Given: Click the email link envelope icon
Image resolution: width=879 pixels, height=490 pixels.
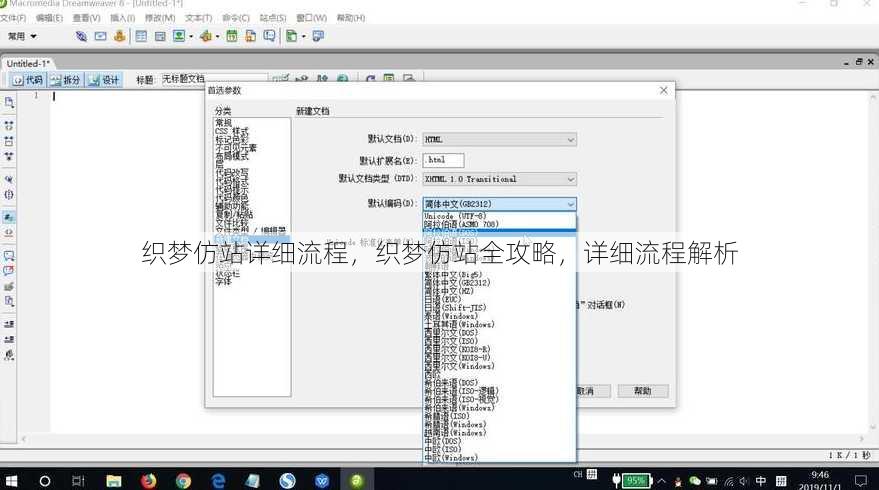Looking at the screenshot, I should point(100,36).
